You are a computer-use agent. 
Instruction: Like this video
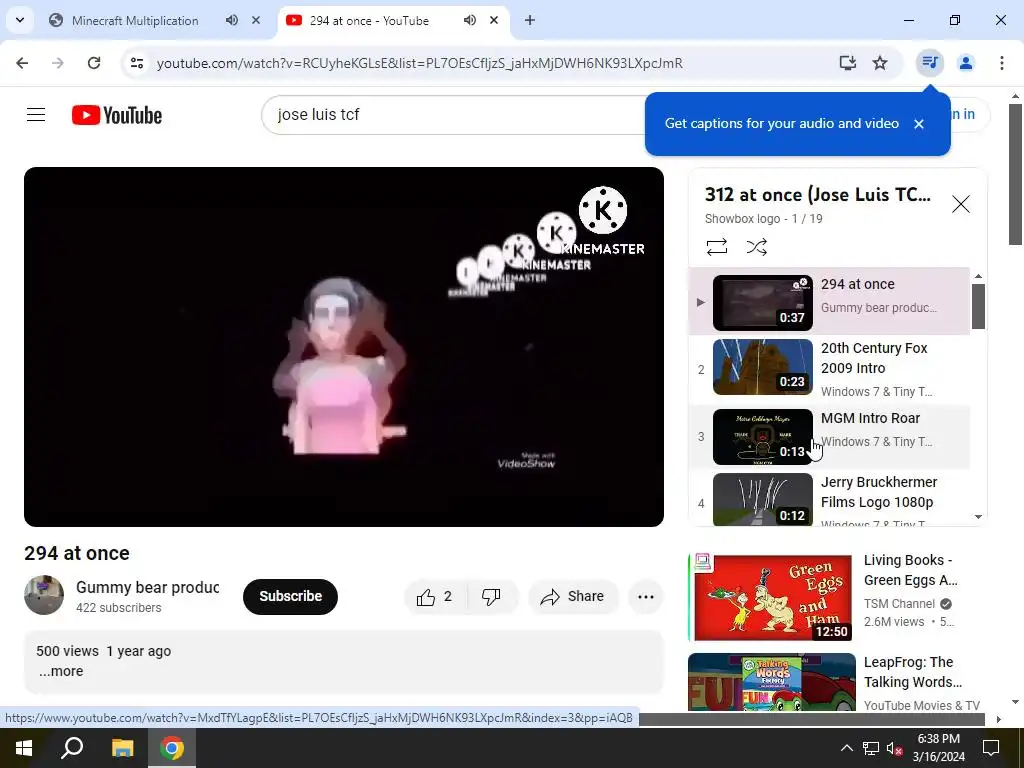[x=436, y=596]
